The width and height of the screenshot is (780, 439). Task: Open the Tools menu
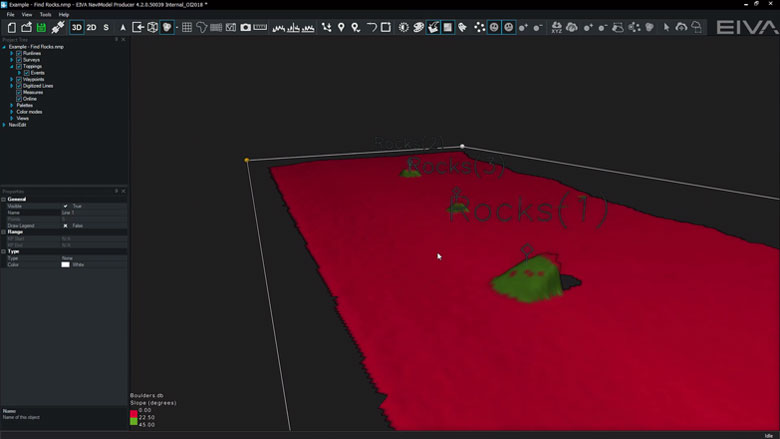pos(45,15)
